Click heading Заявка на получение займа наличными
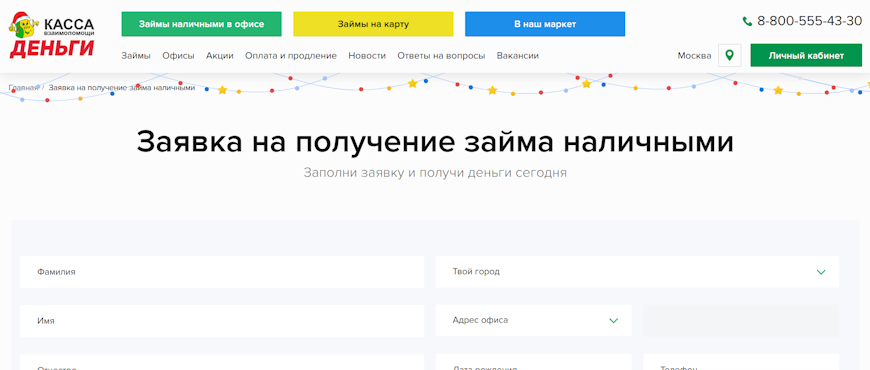This screenshot has height=370, width=870. point(435,141)
